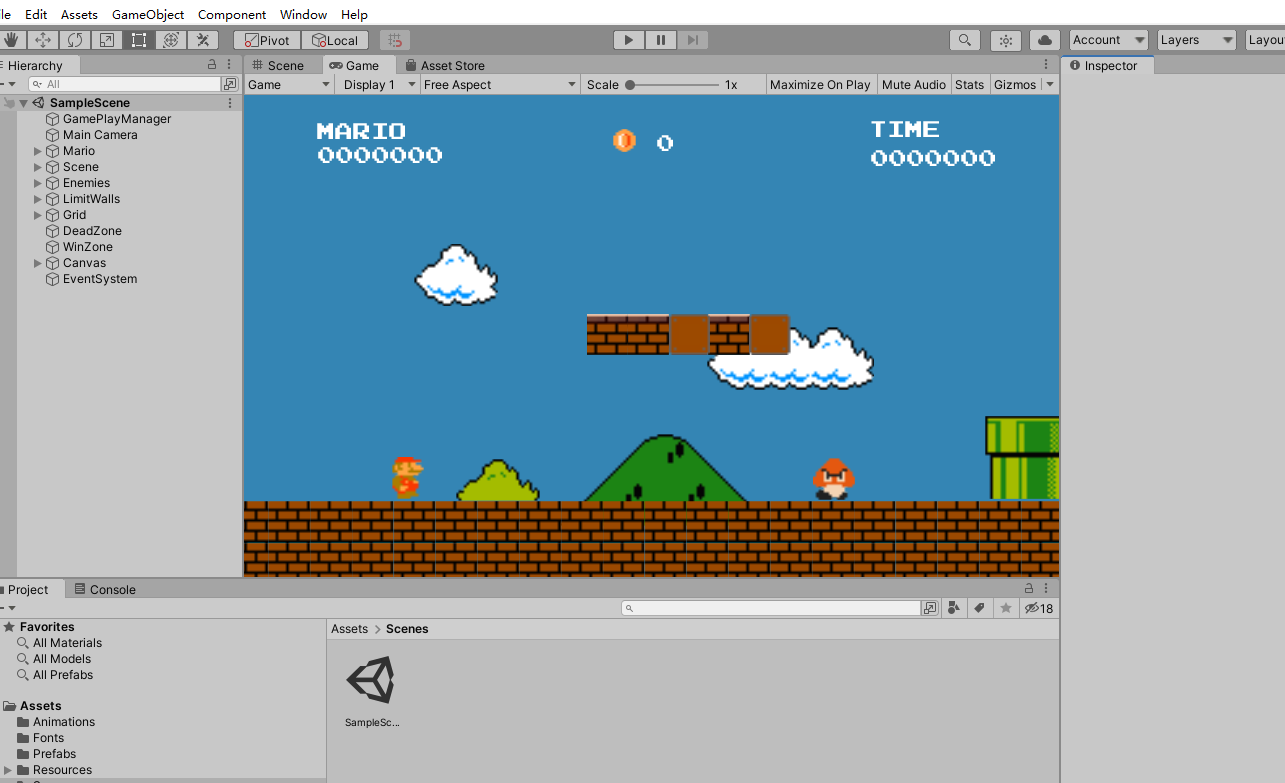1285x783 pixels.
Task: Open the Gizmos dropdown arrow
Action: [x=1050, y=85]
